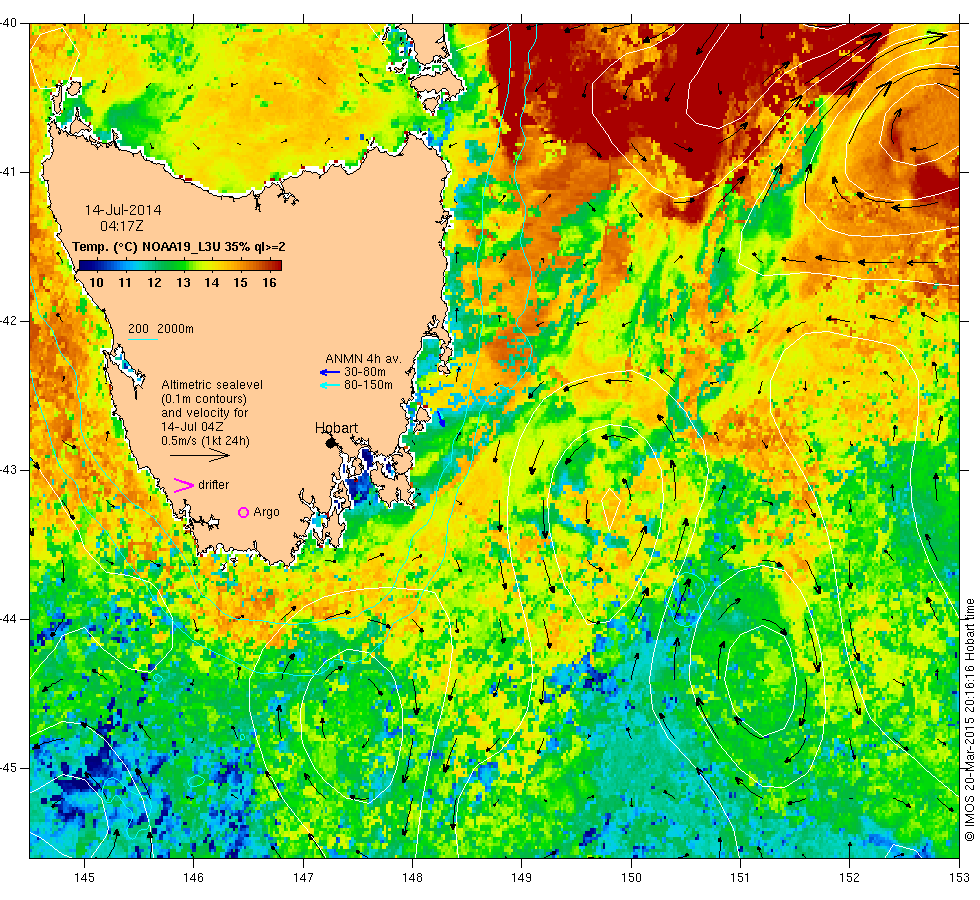Click color scale value 13
The image size is (980, 900).
183,283
